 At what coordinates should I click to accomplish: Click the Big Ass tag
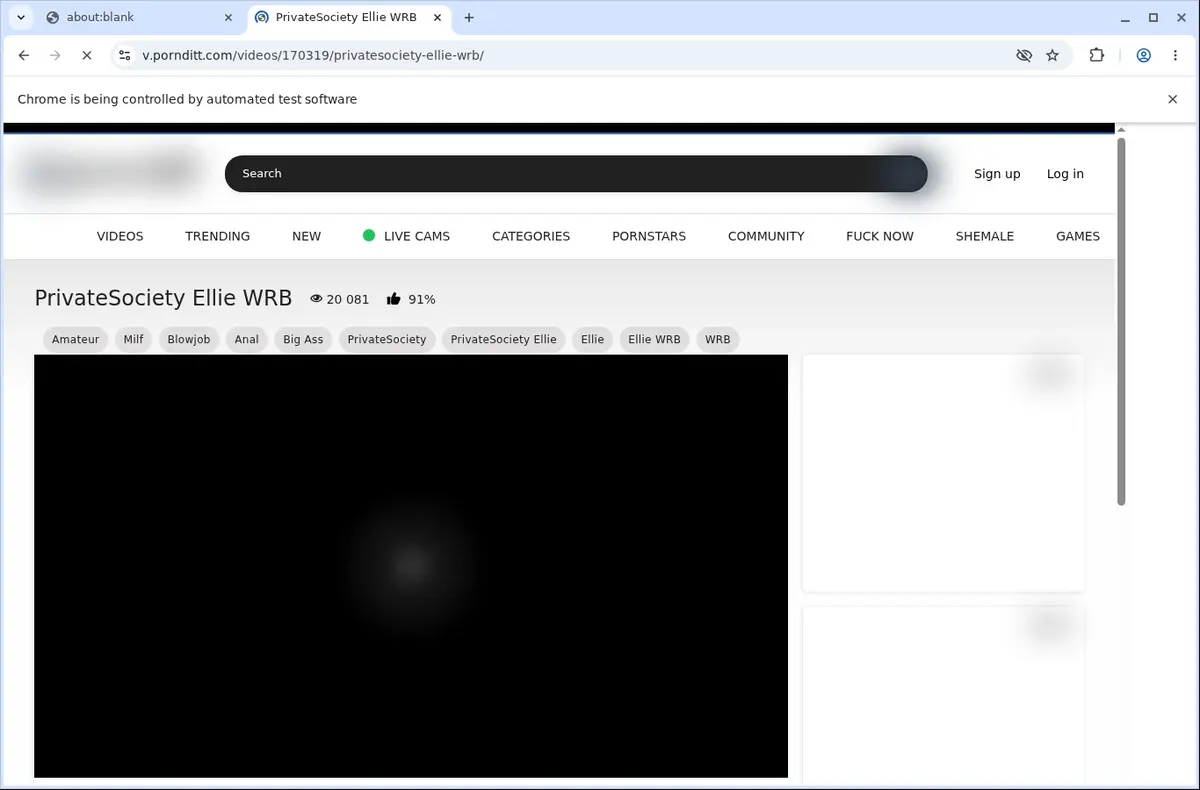tap(303, 340)
